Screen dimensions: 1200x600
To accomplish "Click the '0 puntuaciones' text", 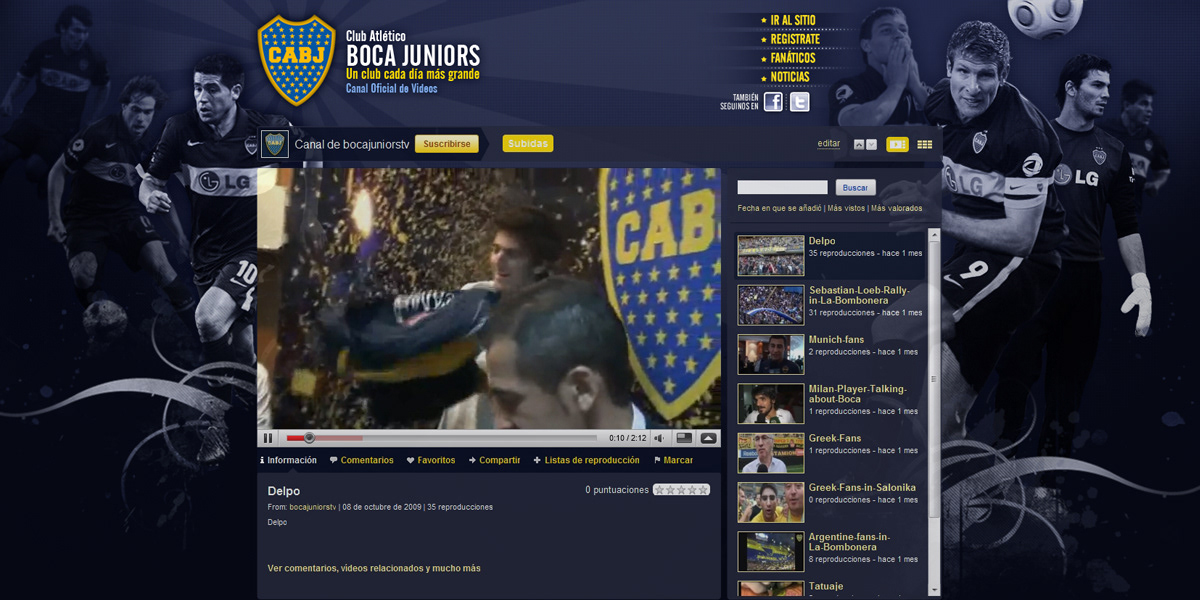I will coord(617,490).
